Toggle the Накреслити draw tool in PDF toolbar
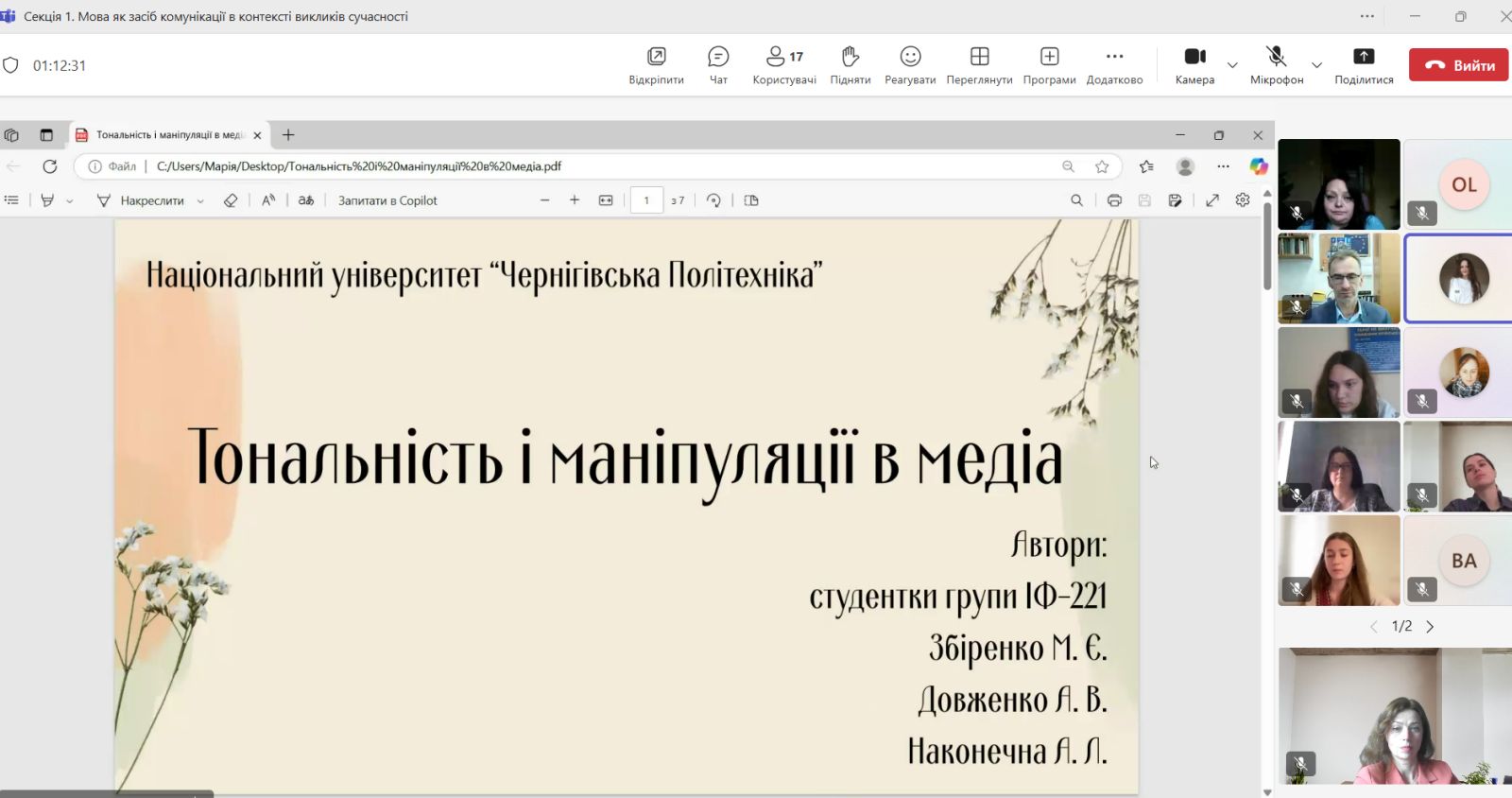Image resolution: width=1512 pixels, height=798 pixels. point(142,200)
